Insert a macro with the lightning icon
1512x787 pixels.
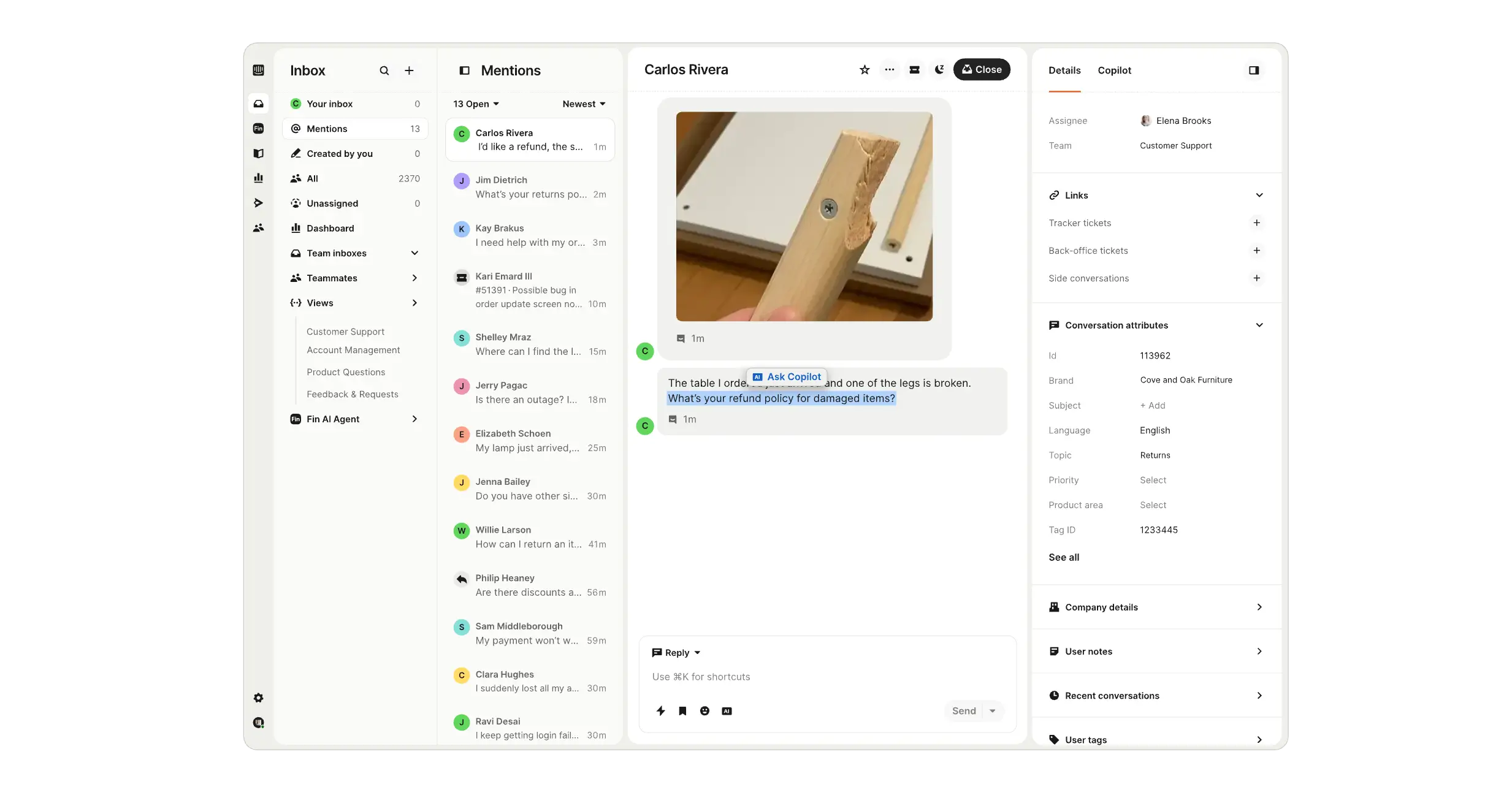tap(660, 711)
